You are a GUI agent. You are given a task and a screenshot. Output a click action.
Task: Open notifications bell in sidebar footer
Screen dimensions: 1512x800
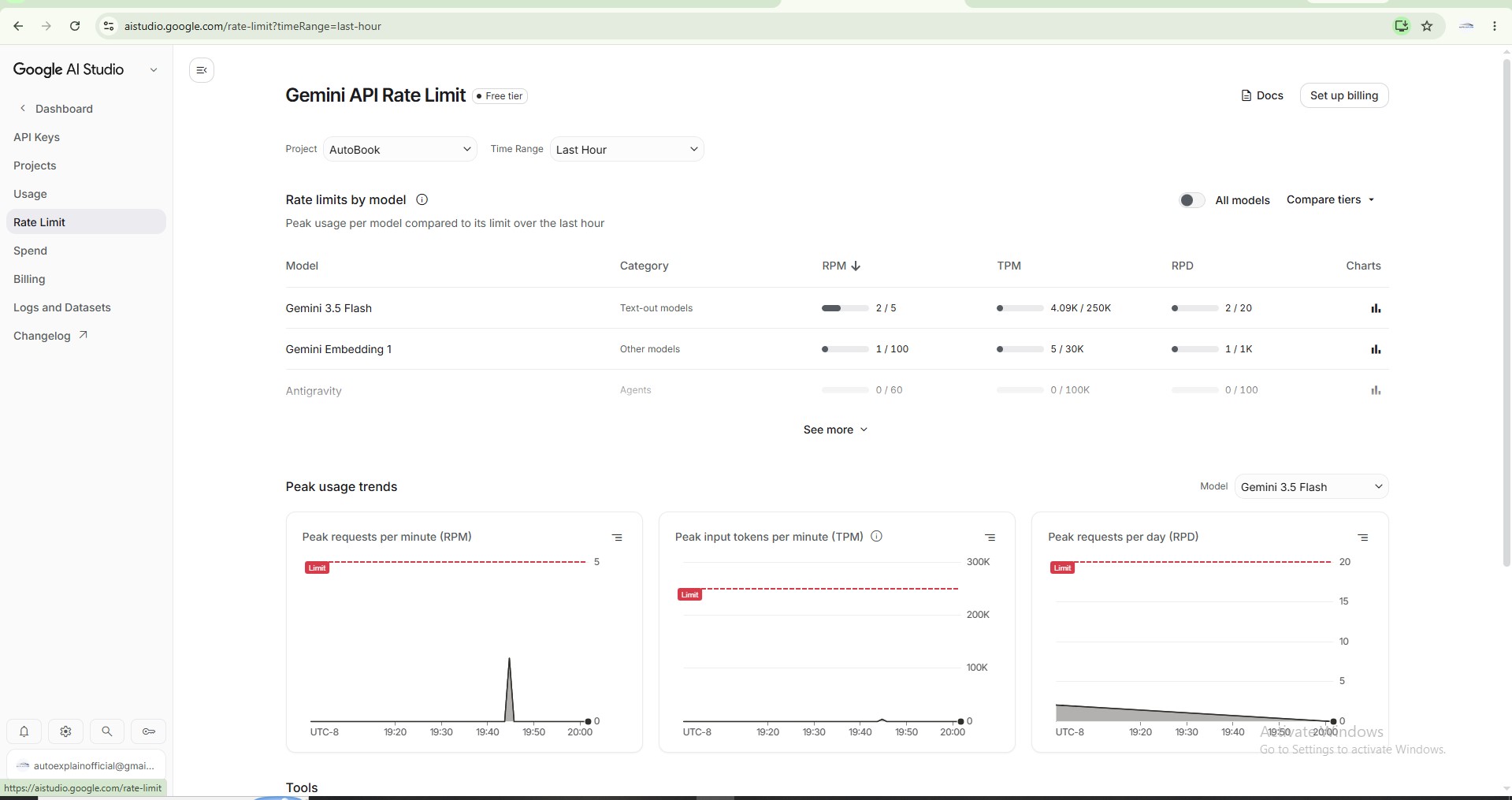click(24, 731)
